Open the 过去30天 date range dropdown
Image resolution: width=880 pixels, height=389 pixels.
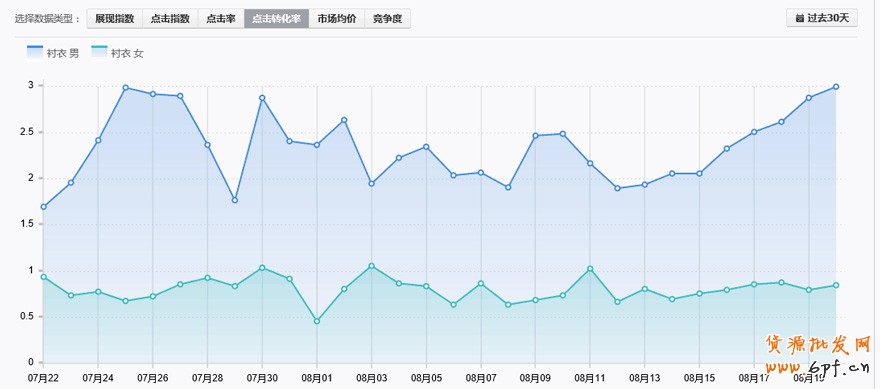[x=822, y=18]
